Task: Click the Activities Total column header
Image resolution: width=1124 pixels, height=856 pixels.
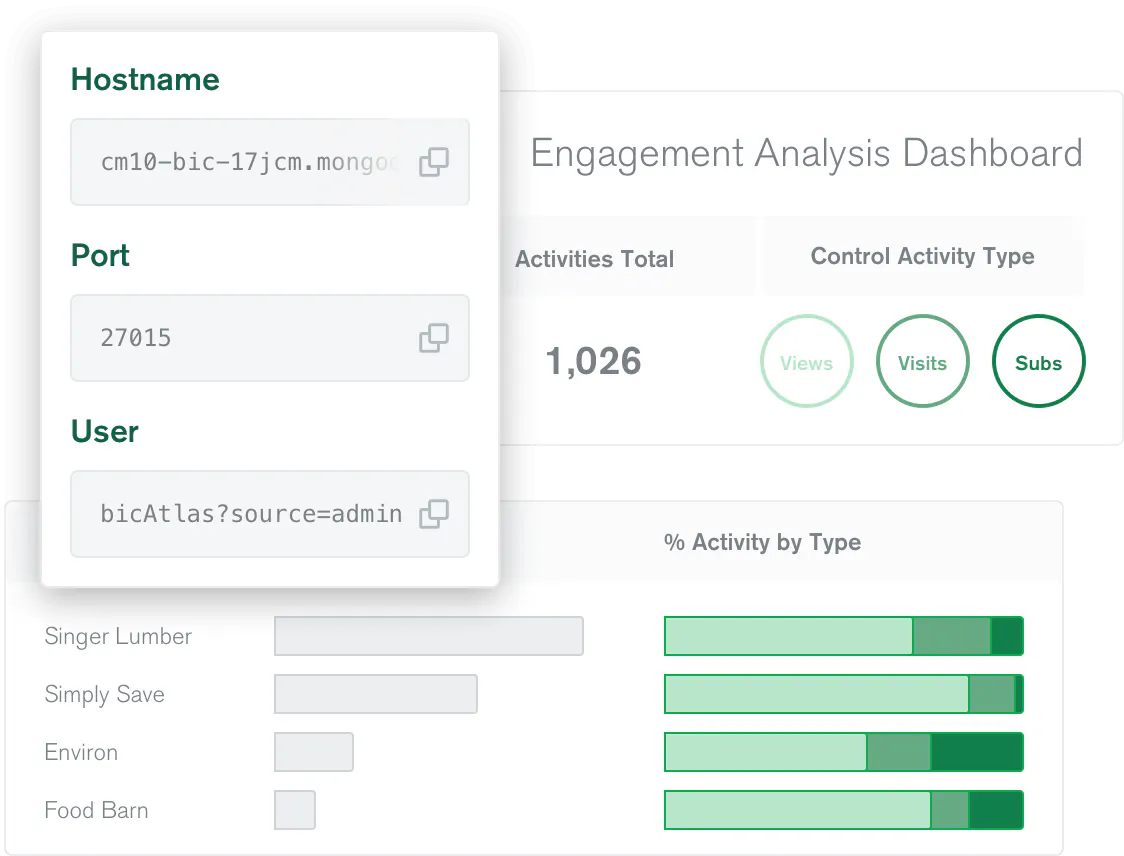Action: click(x=595, y=259)
